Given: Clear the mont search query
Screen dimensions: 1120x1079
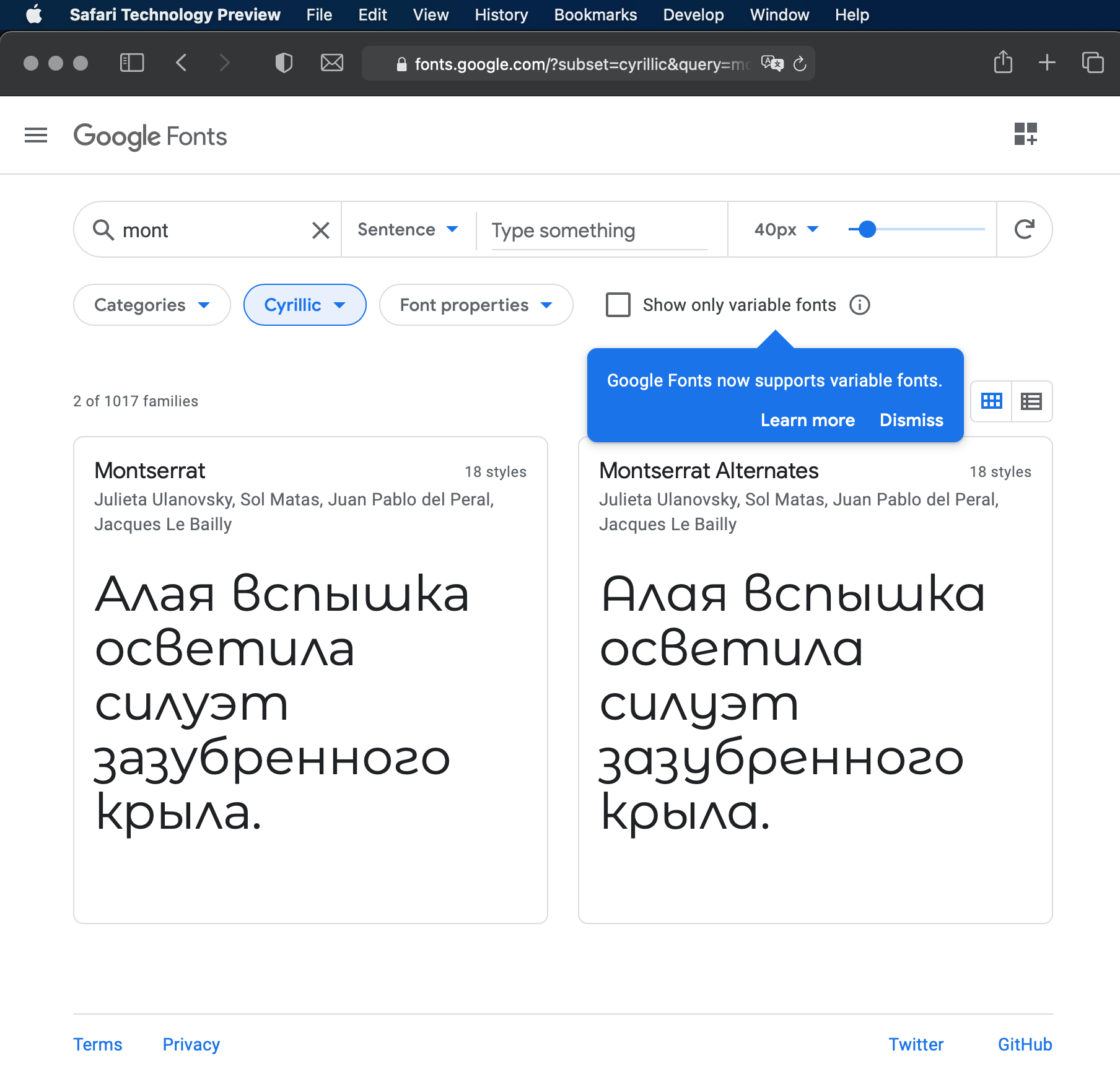Looking at the screenshot, I should (321, 230).
